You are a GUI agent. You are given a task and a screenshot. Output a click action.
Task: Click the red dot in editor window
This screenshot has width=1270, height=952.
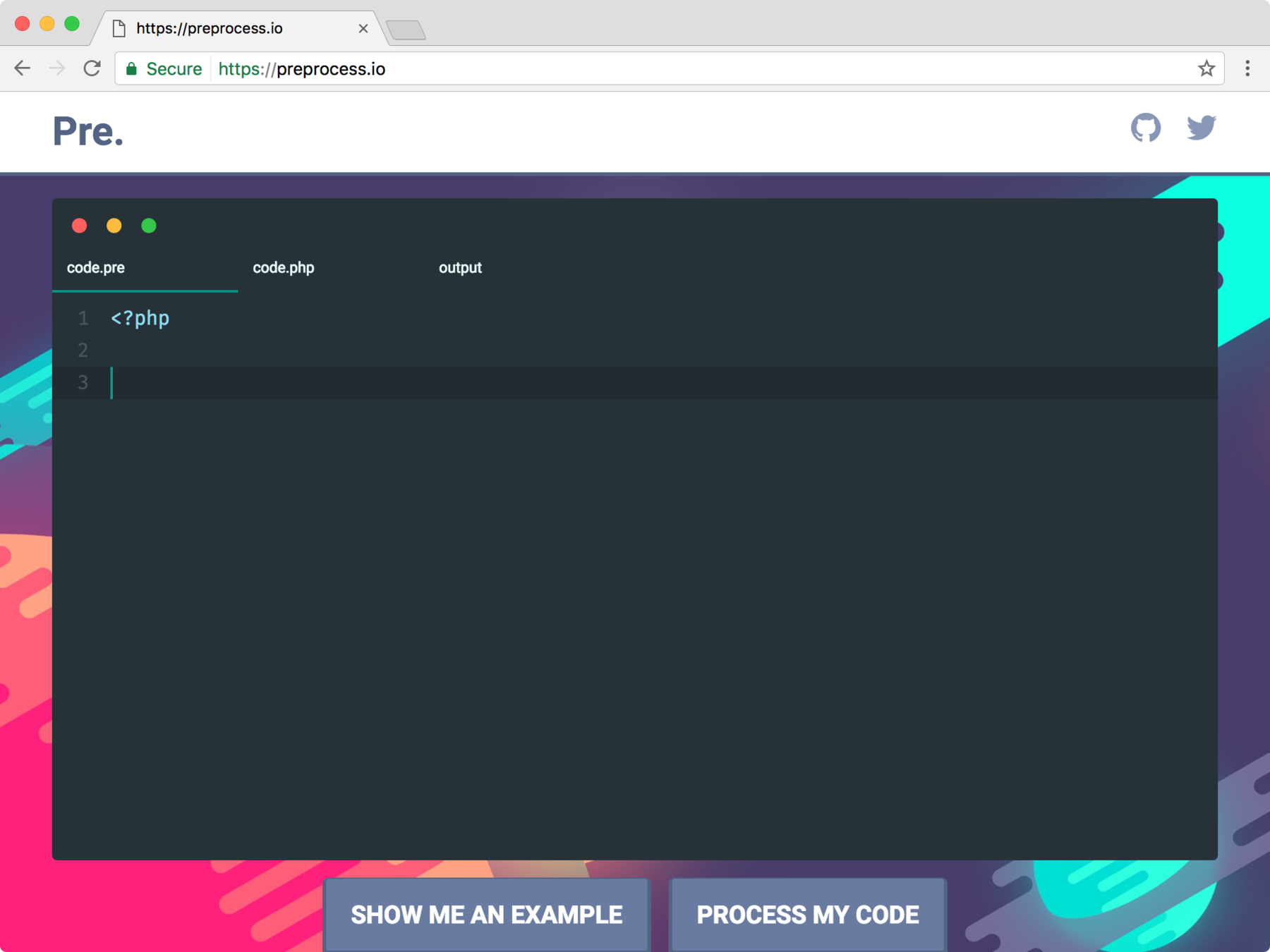[80, 226]
